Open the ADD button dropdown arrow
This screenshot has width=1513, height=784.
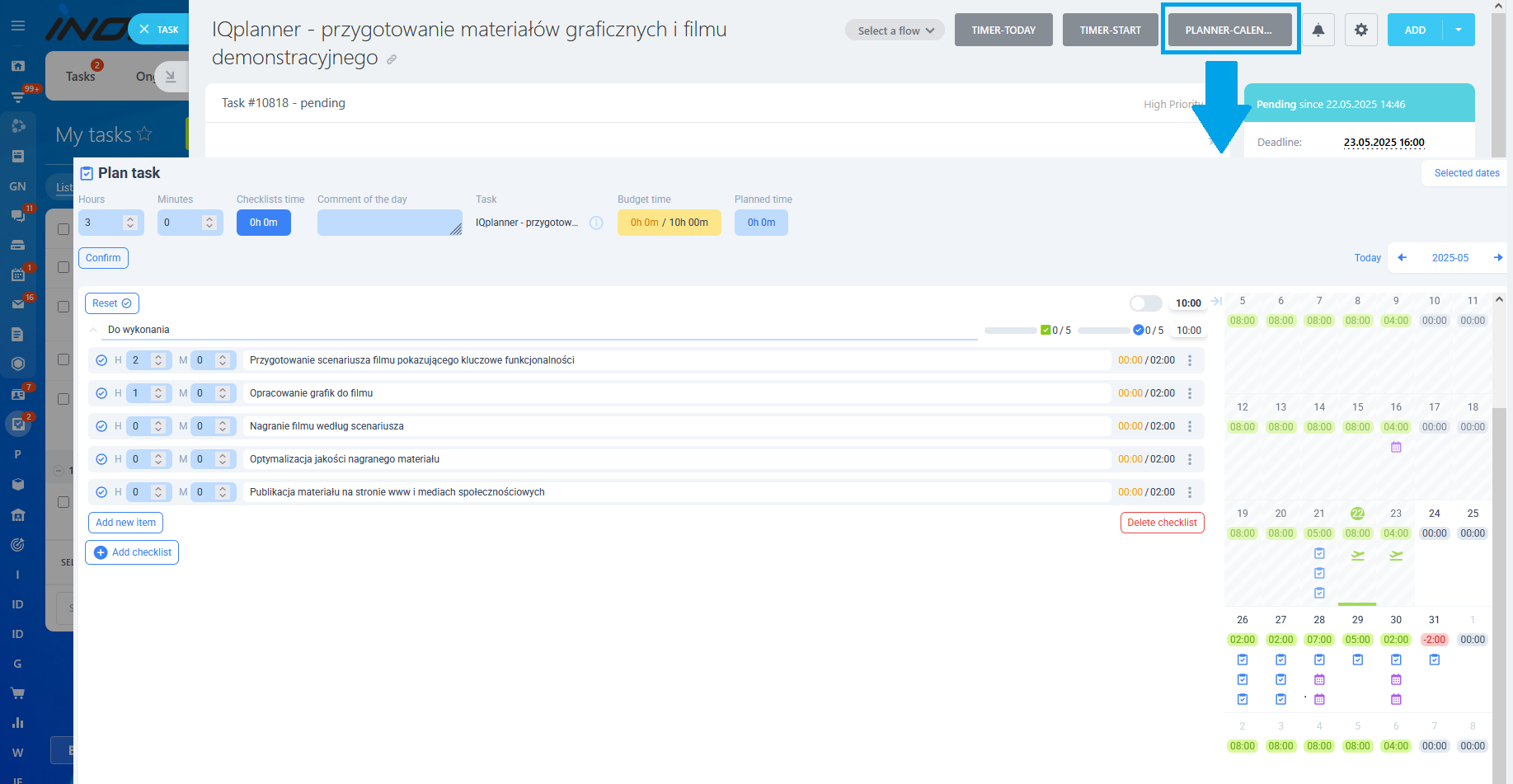coord(1459,31)
